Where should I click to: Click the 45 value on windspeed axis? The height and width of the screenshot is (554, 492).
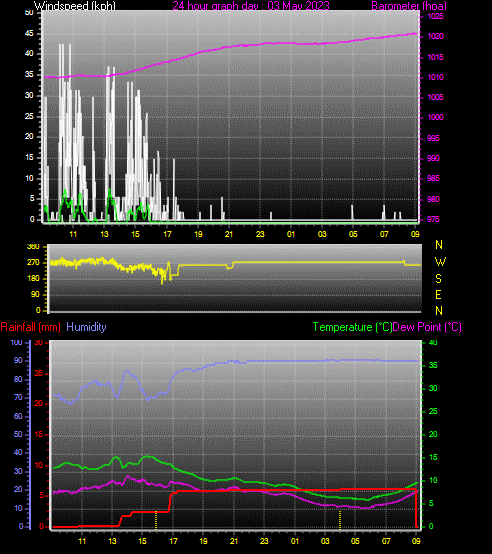click(29, 34)
